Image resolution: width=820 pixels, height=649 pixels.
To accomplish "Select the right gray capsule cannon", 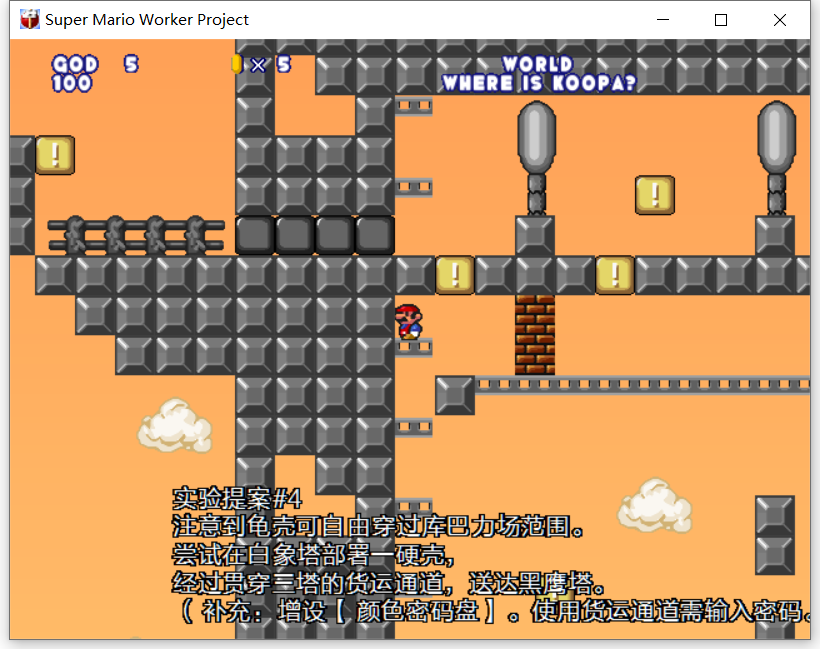I will (777, 157).
